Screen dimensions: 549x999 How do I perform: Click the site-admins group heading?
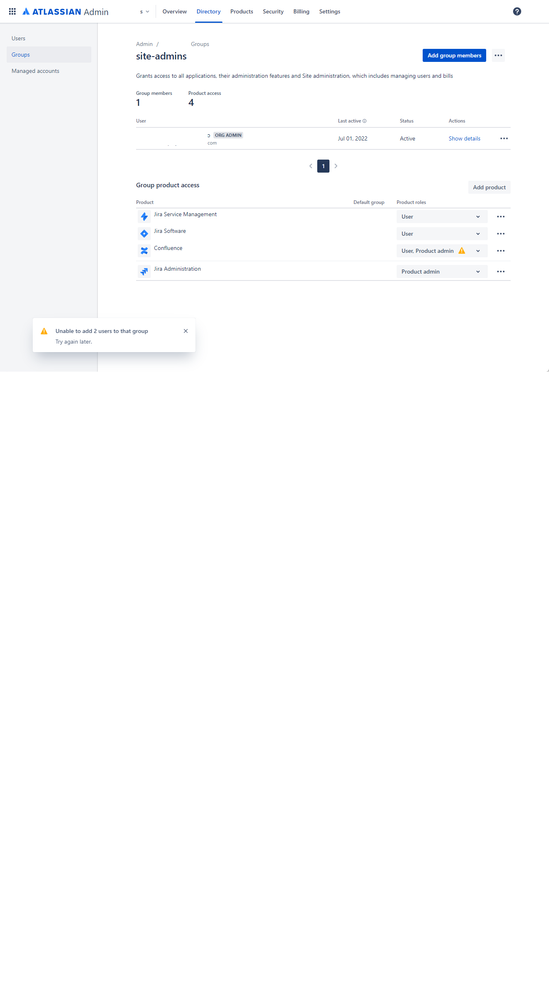161,56
